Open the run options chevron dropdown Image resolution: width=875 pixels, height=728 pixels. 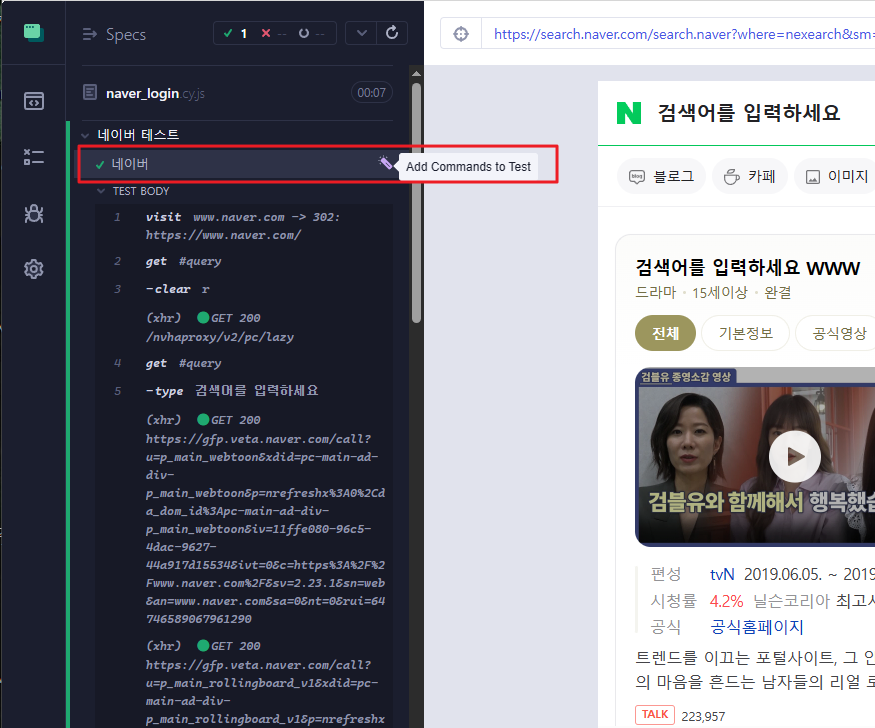(361, 33)
